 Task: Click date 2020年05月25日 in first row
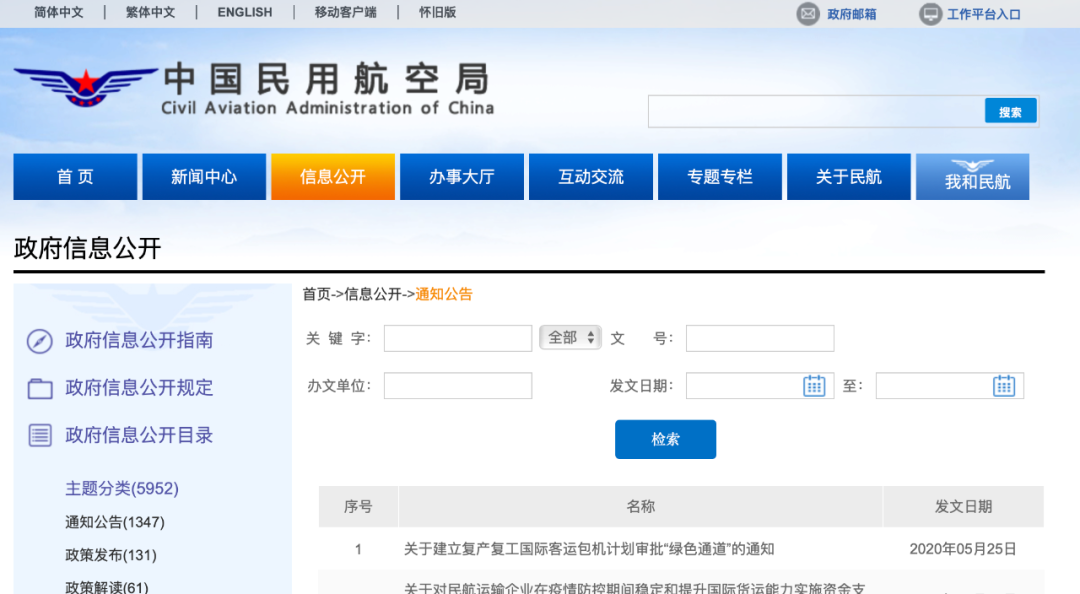[x=963, y=549]
